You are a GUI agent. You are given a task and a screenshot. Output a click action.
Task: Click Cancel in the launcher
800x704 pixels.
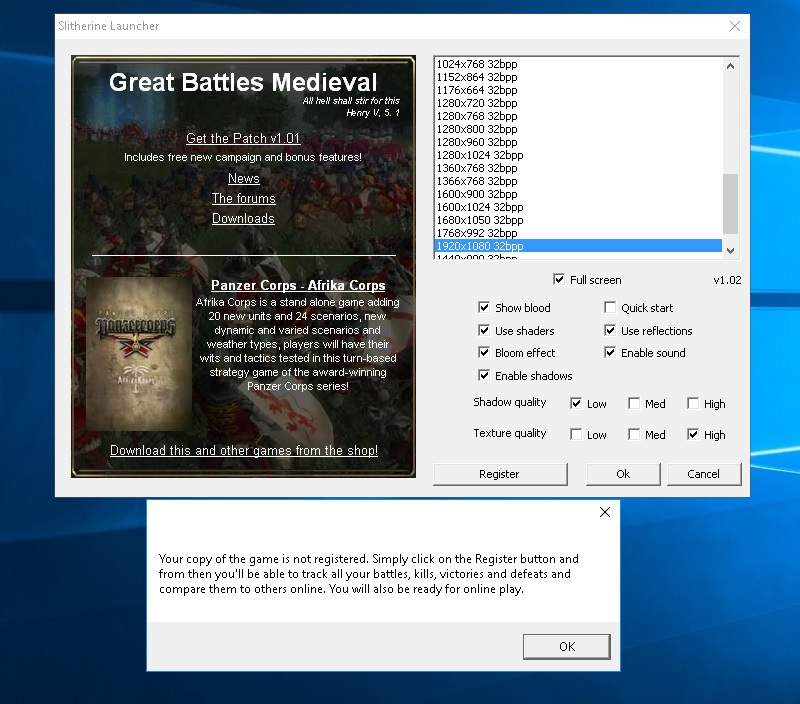pos(704,474)
